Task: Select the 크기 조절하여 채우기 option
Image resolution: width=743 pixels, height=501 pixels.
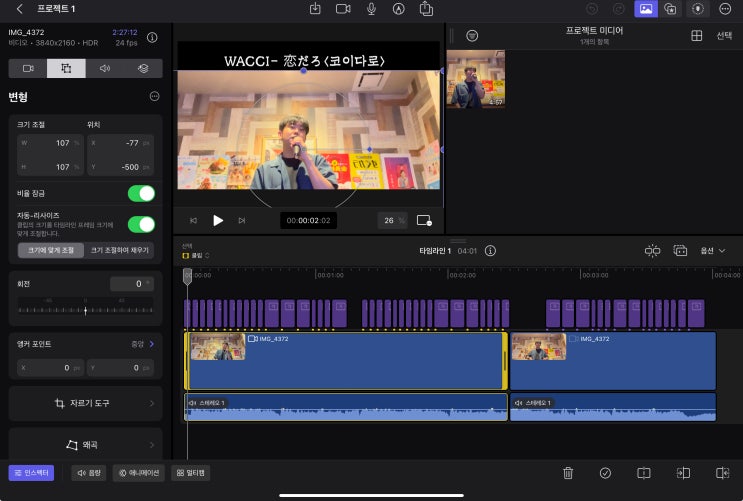Action: click(120, 250)
